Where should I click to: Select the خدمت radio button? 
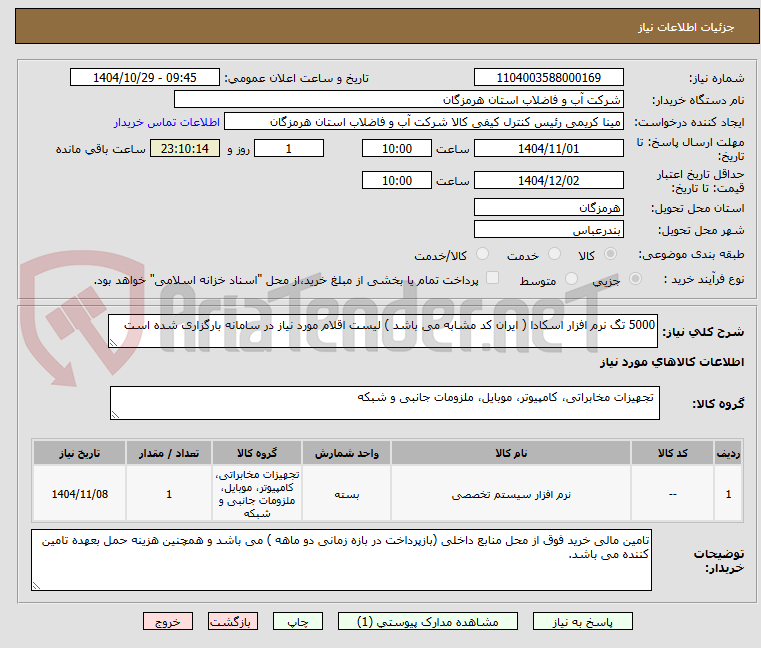coord(554,254)
